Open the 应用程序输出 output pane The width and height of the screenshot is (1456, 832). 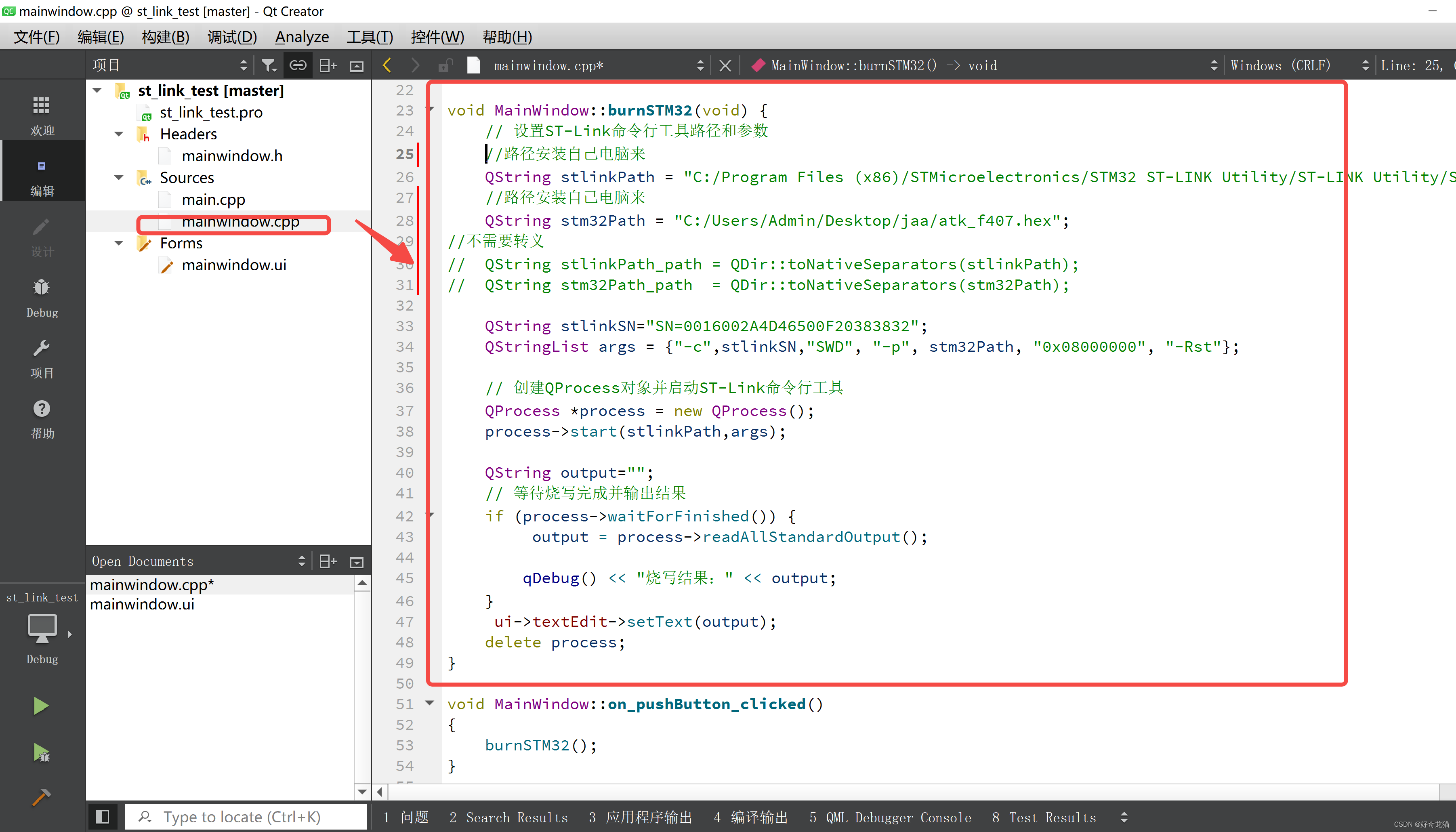coord(641,817)
